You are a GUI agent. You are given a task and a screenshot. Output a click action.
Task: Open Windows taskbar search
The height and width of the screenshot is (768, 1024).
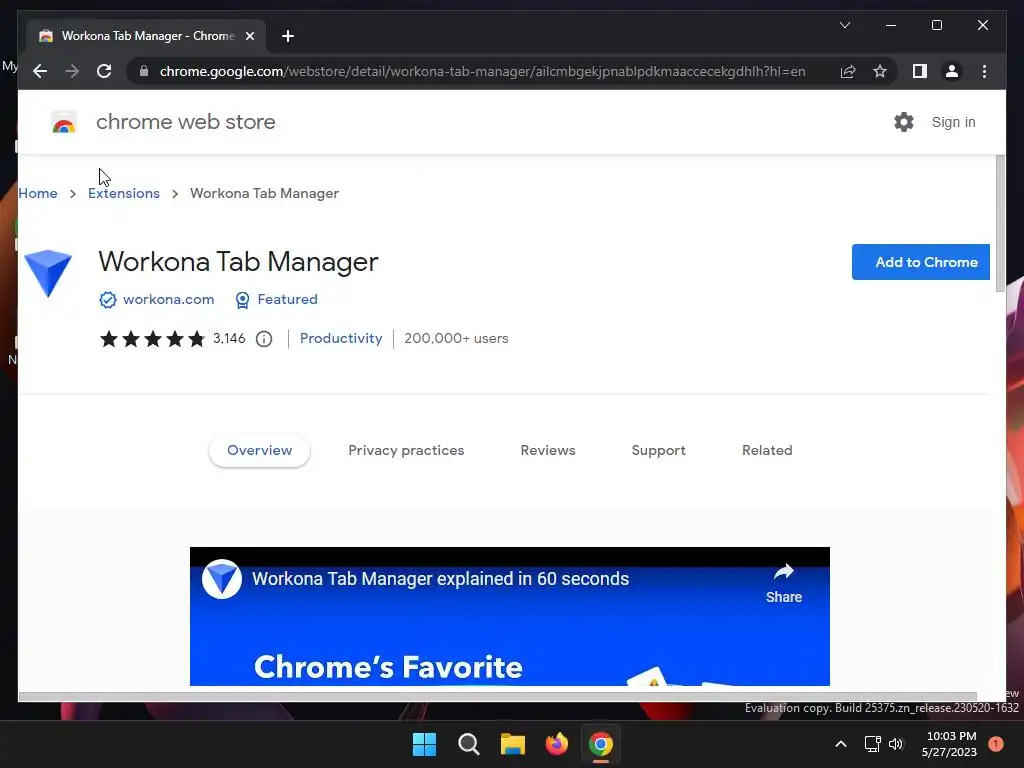pos(469,744)
